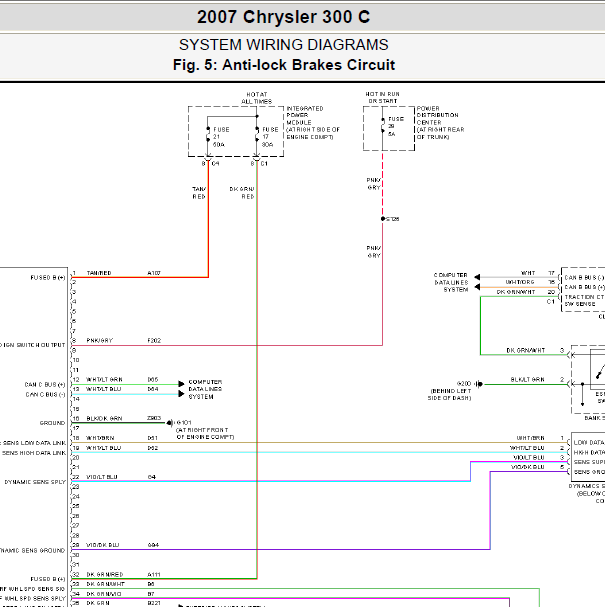Click 'WHT/LT BLU' label at pin 13
Screen dimensions: 605x607
pyautogui.click(x=104, y=389)
